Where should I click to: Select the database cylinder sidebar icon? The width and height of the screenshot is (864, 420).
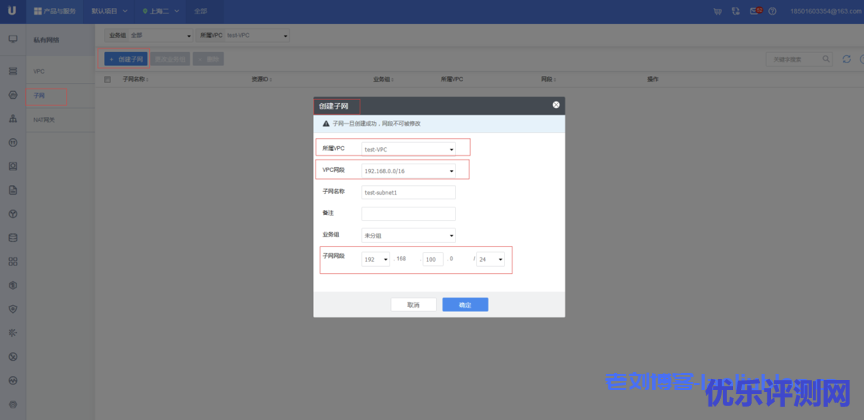pos(13,238)
